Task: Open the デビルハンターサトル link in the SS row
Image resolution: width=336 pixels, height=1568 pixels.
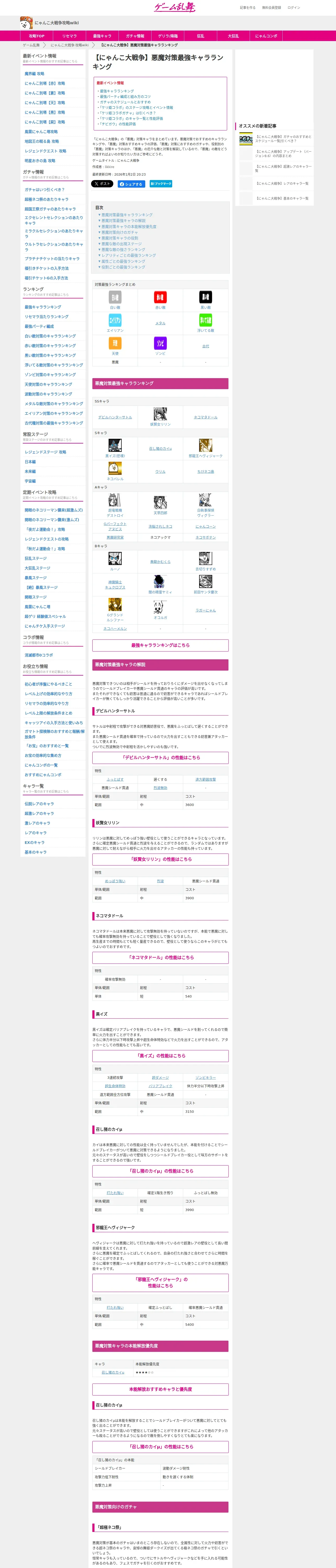Action: [115, 418]
